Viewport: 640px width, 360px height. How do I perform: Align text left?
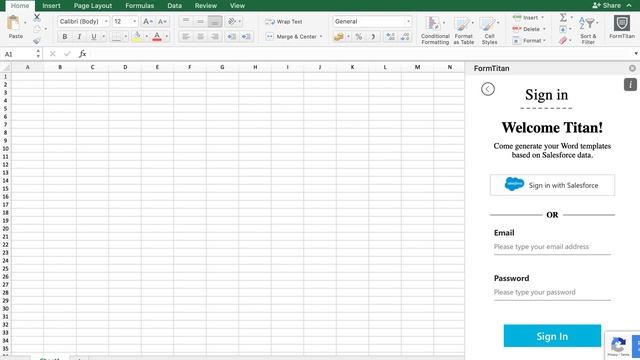click(x=186, y=37)
